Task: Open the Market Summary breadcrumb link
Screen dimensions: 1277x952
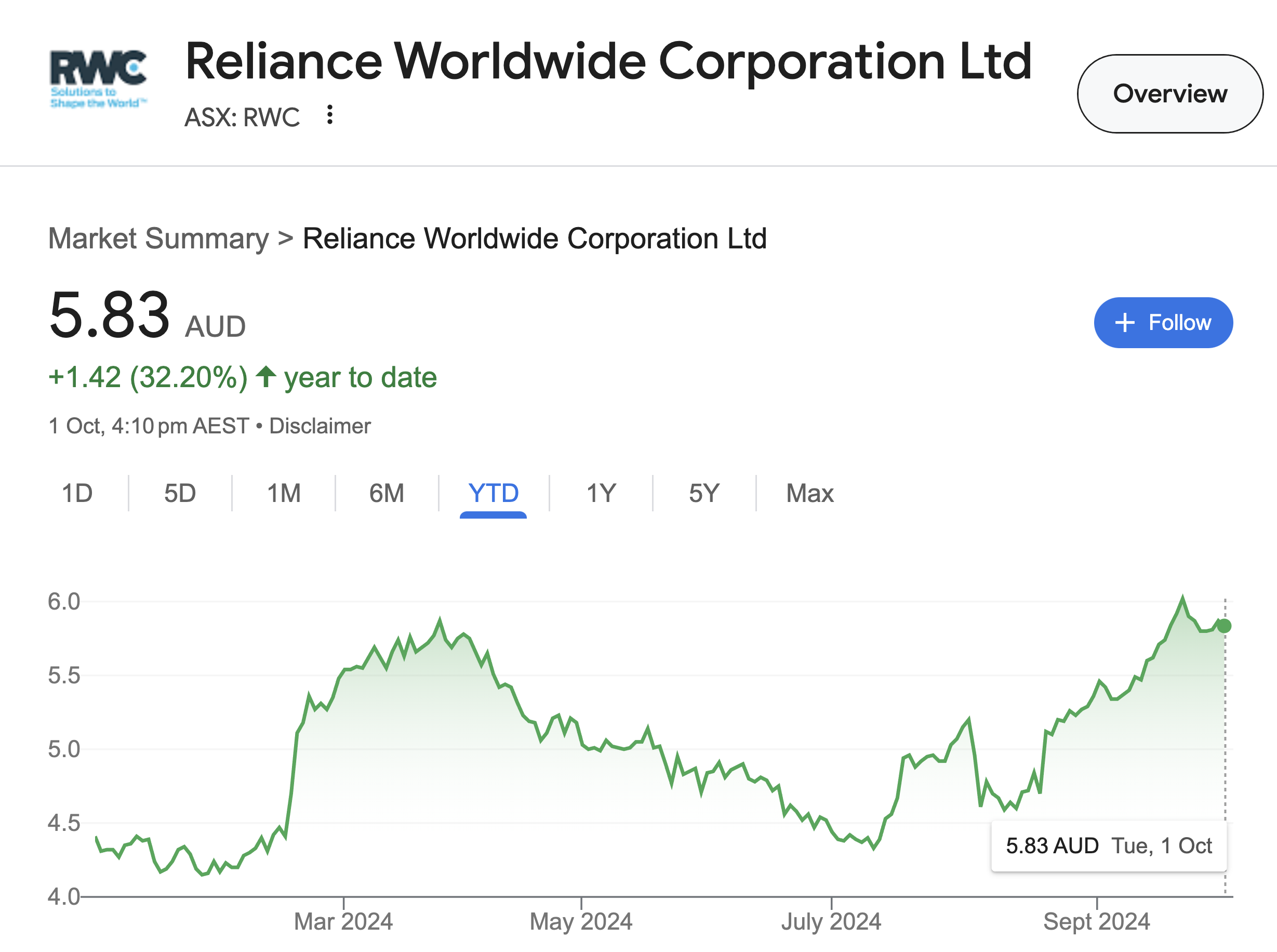Action: click(158, 239)
